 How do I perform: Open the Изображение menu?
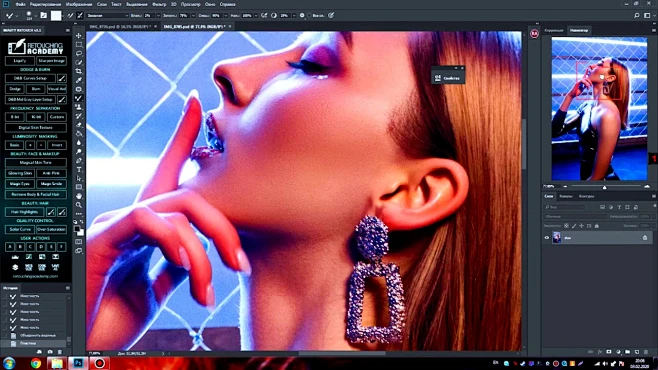(79, 4)
